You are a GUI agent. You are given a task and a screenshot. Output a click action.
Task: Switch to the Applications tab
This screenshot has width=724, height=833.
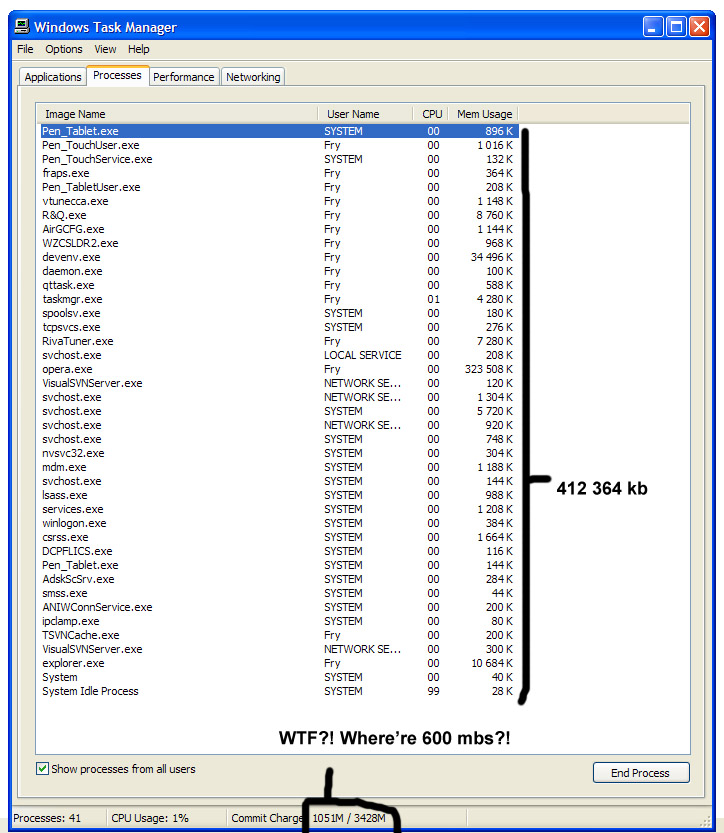[53, 77]
